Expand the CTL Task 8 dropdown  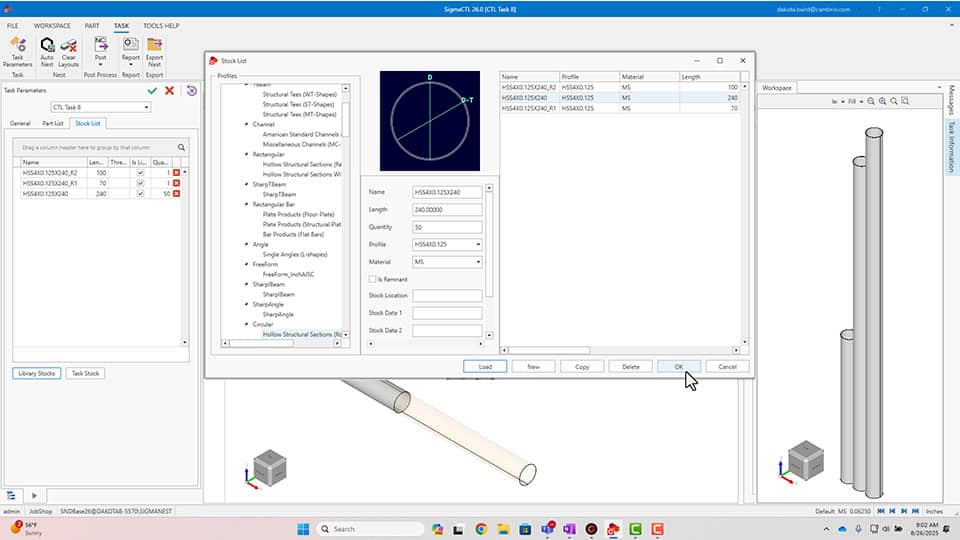147,107
